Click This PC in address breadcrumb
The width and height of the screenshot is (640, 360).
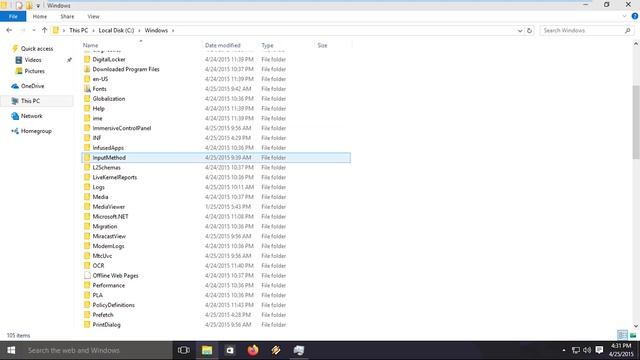[78, 31]
